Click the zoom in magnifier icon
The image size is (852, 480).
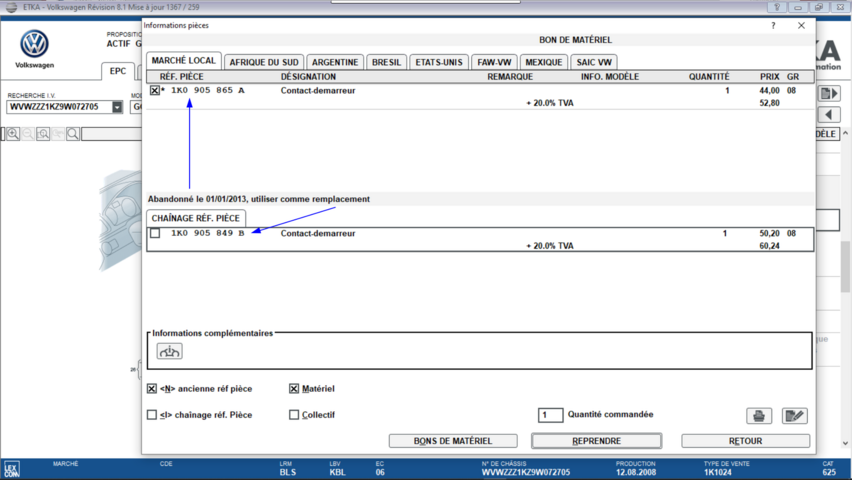[13, 134]
